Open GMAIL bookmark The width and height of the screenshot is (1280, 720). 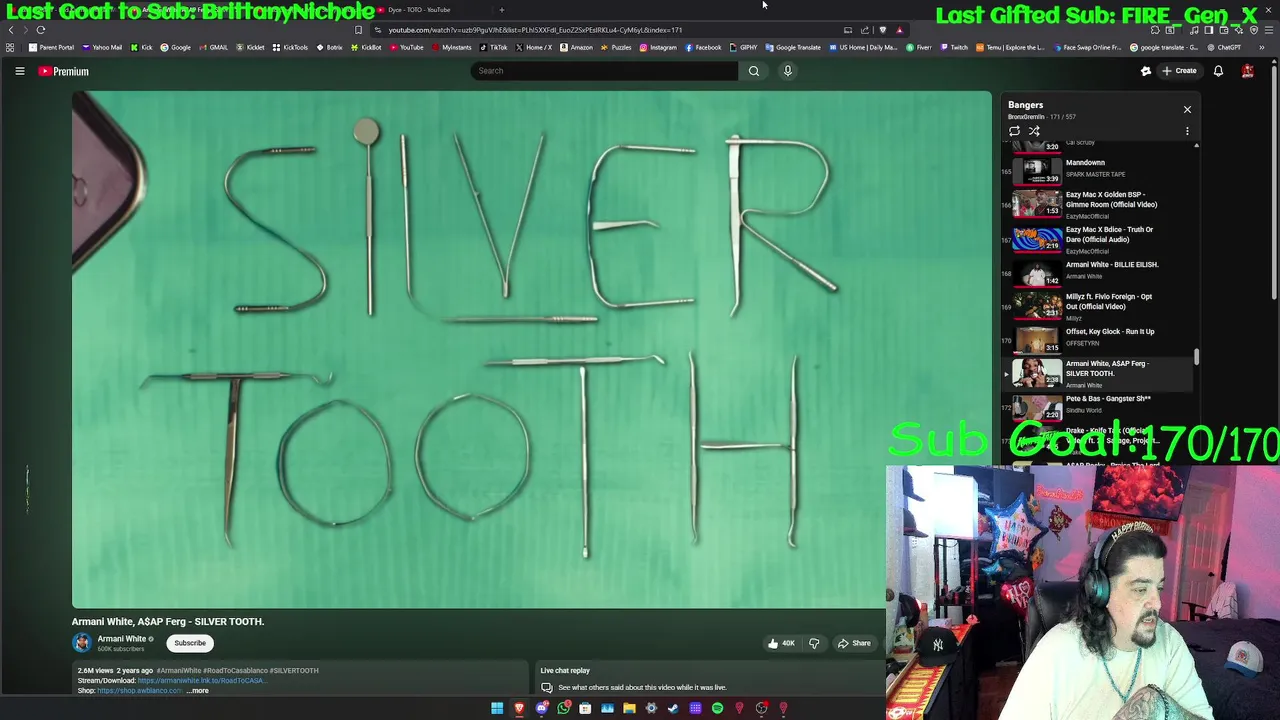click(x=213, y=47)
